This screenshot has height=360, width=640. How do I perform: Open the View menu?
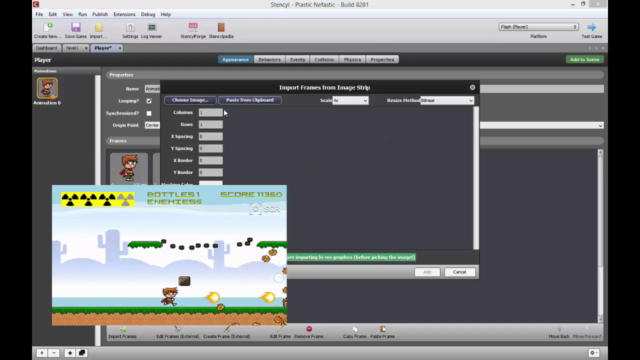click(x=67, y=14)
